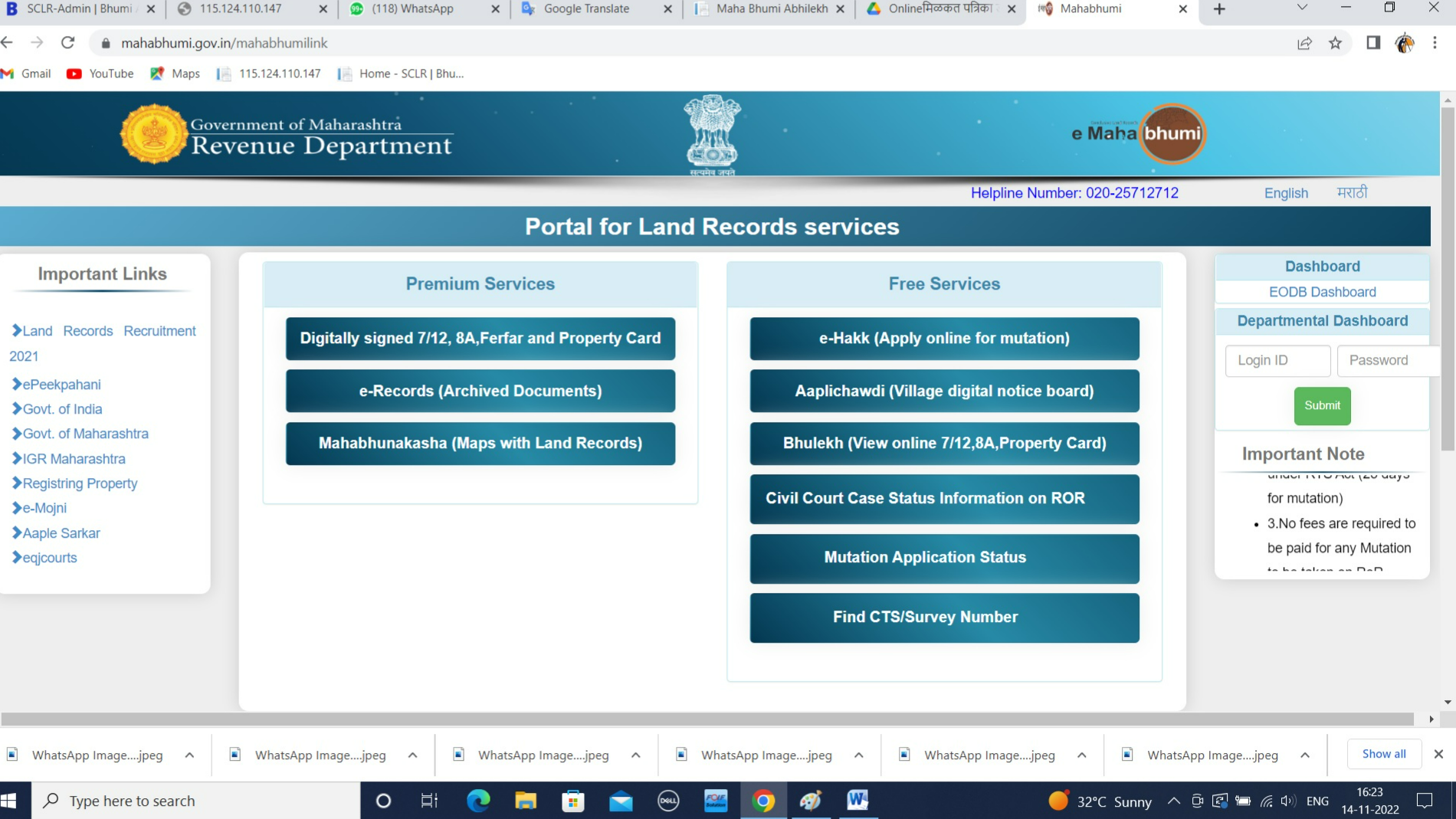Open the browser side panel icon
The image size is (1456, 819).
coord(1373,43)
